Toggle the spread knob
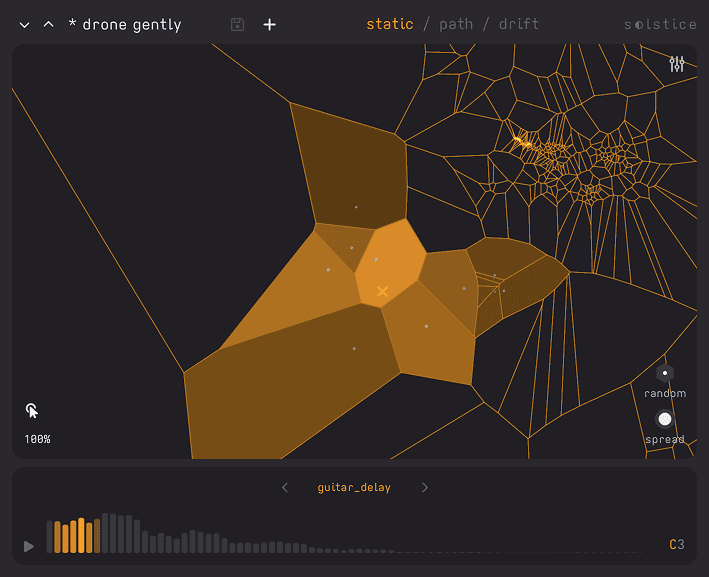This screenshot has width=709, height=577. (x=664, y=419)
